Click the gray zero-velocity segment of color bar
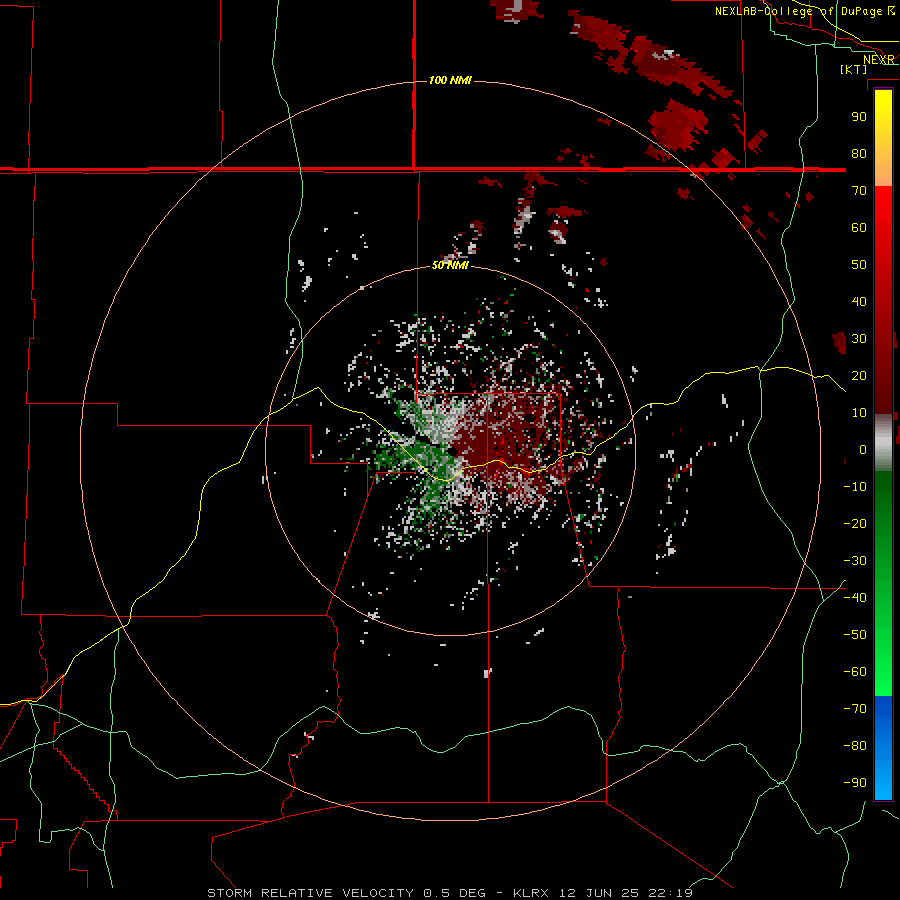 coord(883,443)
